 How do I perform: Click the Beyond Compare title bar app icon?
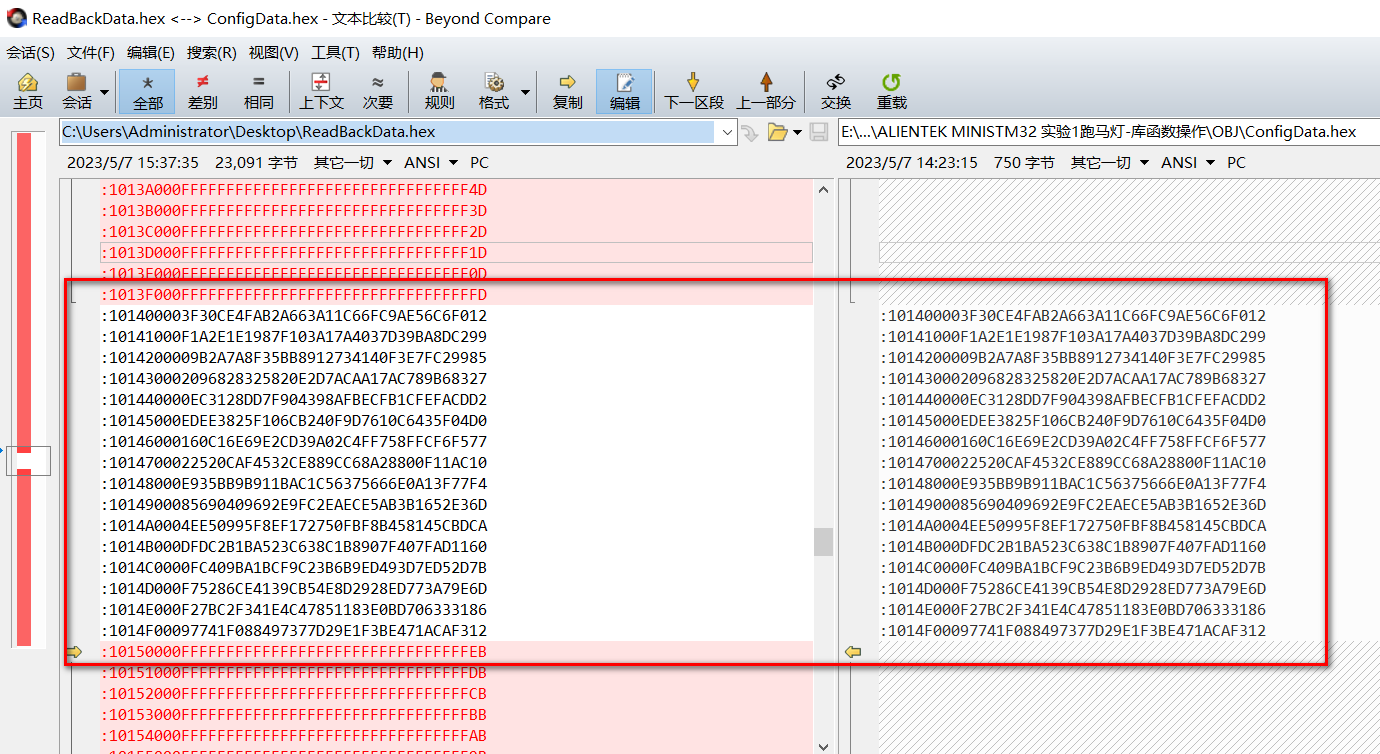(17, 18)
